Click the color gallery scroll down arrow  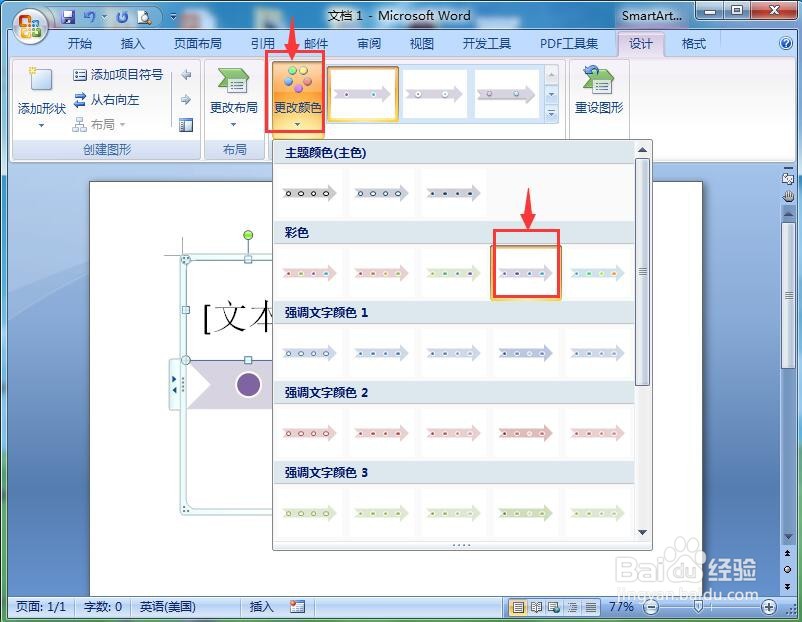(642, 532)
